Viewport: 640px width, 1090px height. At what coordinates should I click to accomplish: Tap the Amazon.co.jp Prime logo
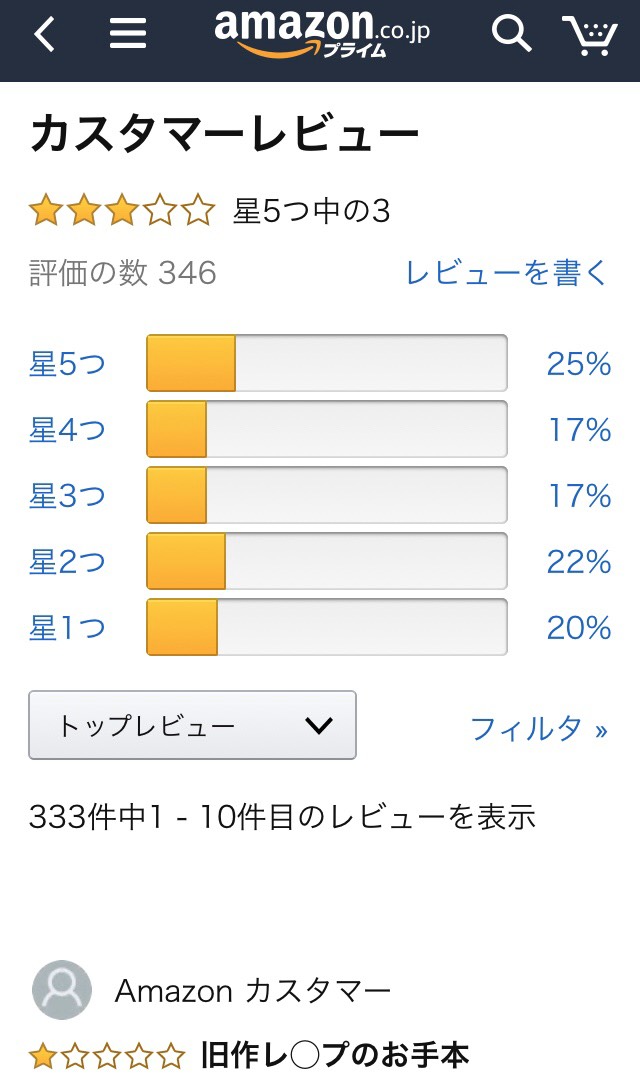322,33
